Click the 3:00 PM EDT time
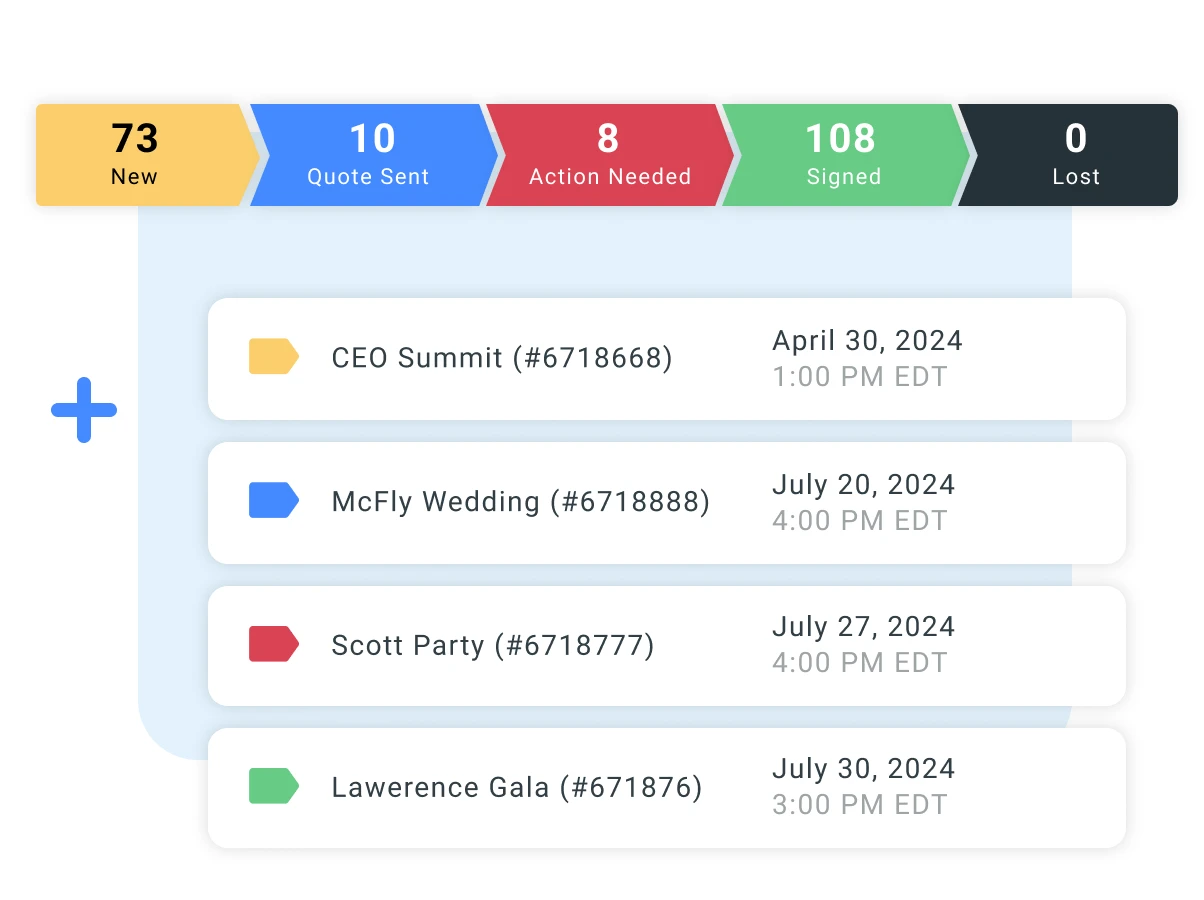The image size is (1204, 900). (x=859, y=805)
